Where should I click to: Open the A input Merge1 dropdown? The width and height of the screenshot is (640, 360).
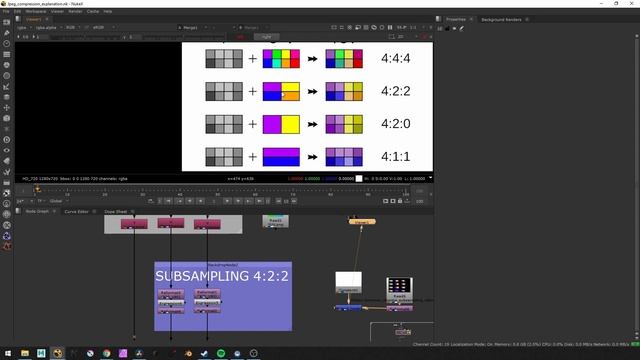pyautogui.click(x=192, y=27)
